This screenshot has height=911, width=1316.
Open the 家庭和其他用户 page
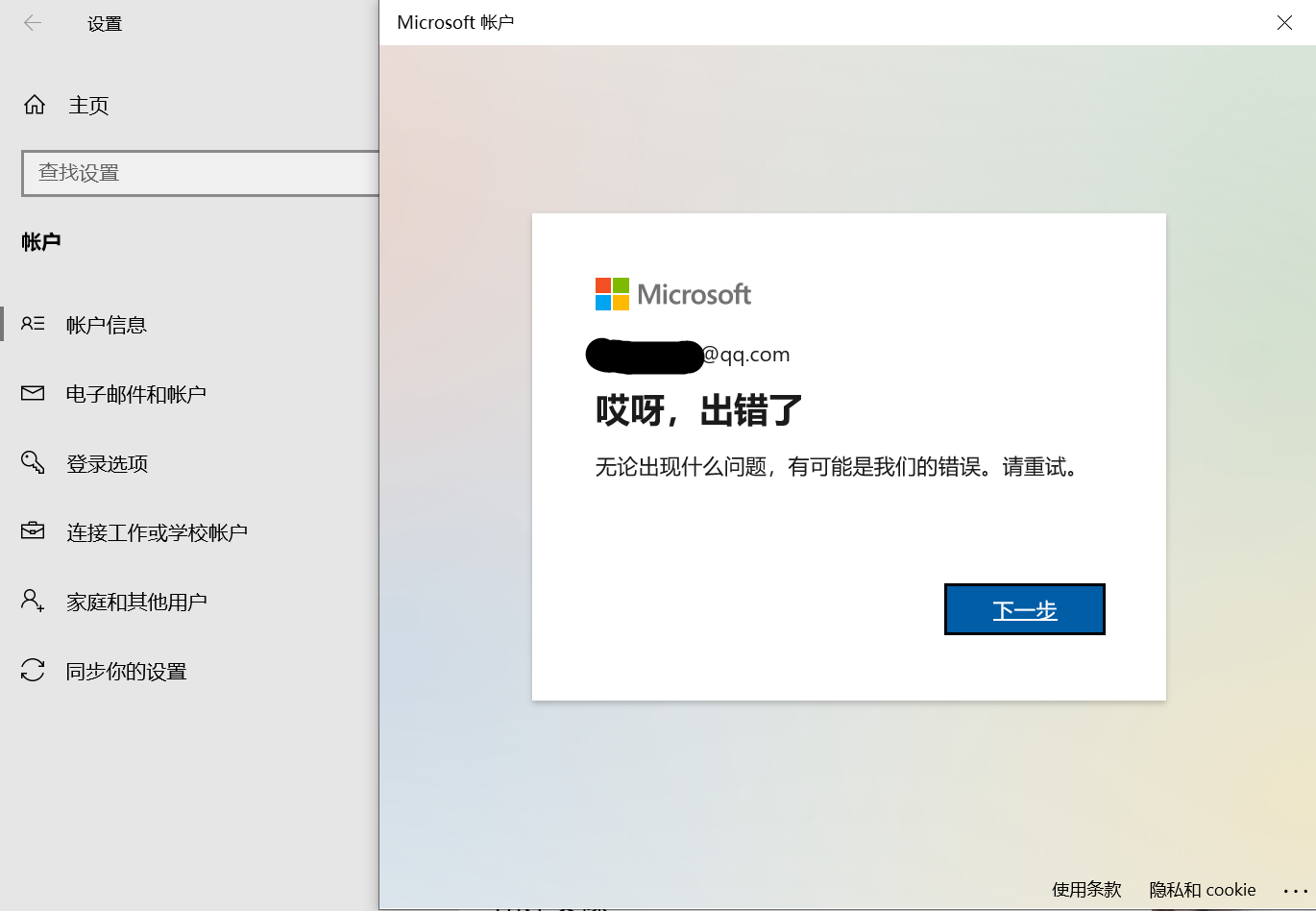point(136,602)
